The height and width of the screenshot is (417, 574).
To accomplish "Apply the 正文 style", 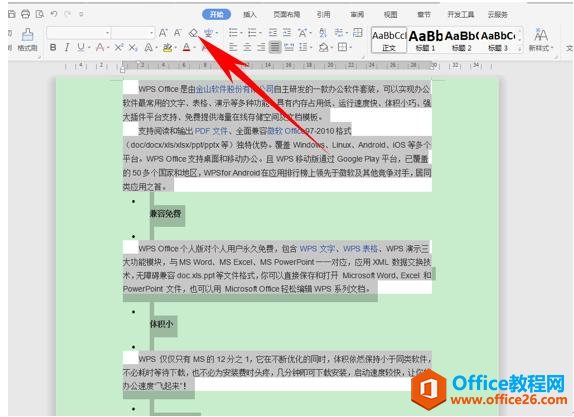I will pos(389,40).
